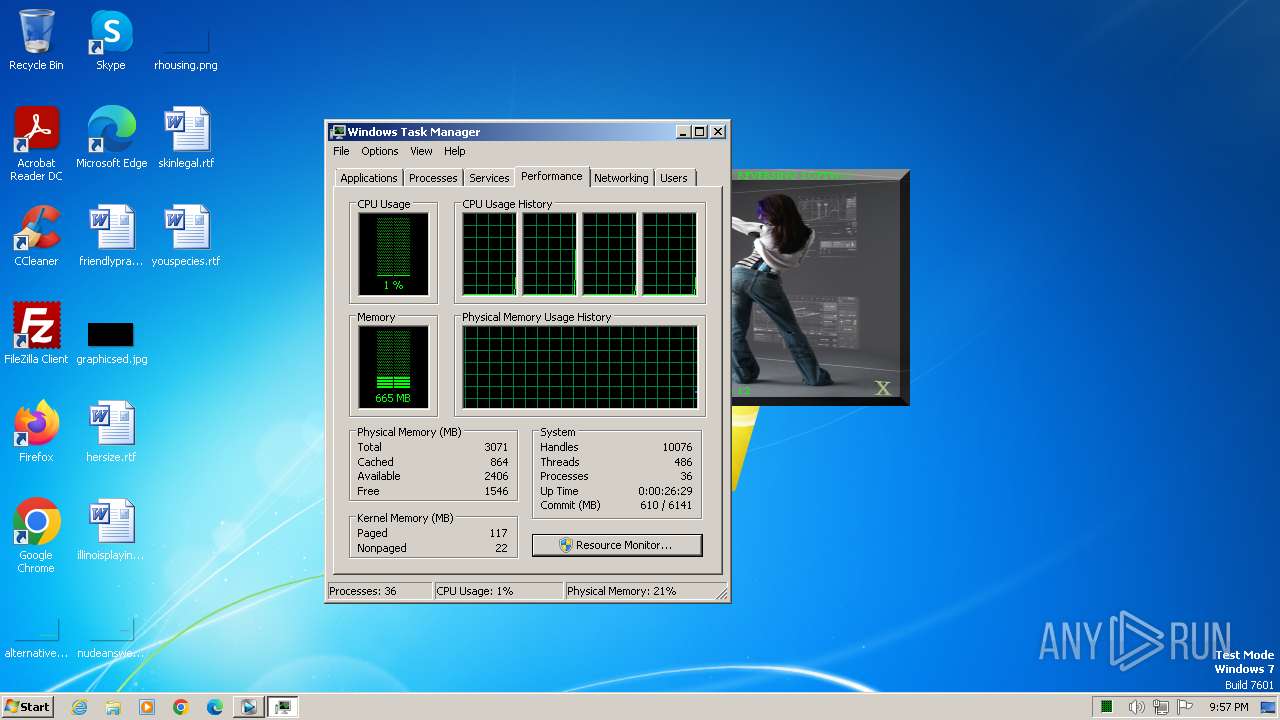The width and height of the screenshot is (1280, 720).
Task: Close the Windows Task Manager window
Action: [718, 132]
